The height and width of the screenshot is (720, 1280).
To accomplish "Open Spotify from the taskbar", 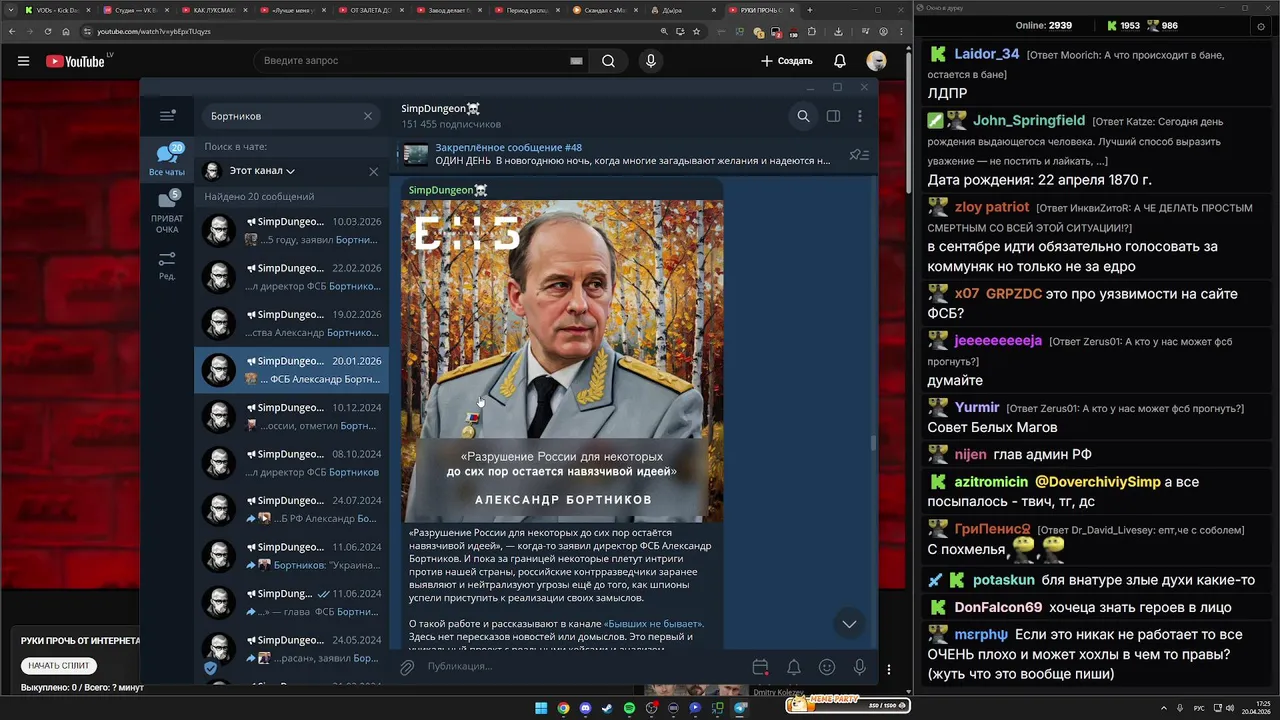I will tap(629, 708).
